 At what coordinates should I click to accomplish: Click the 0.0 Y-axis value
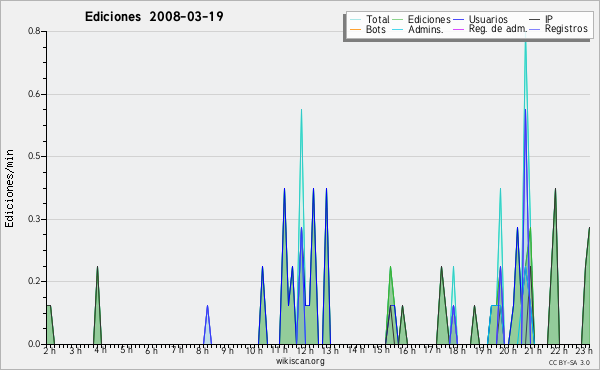point(34,344)
